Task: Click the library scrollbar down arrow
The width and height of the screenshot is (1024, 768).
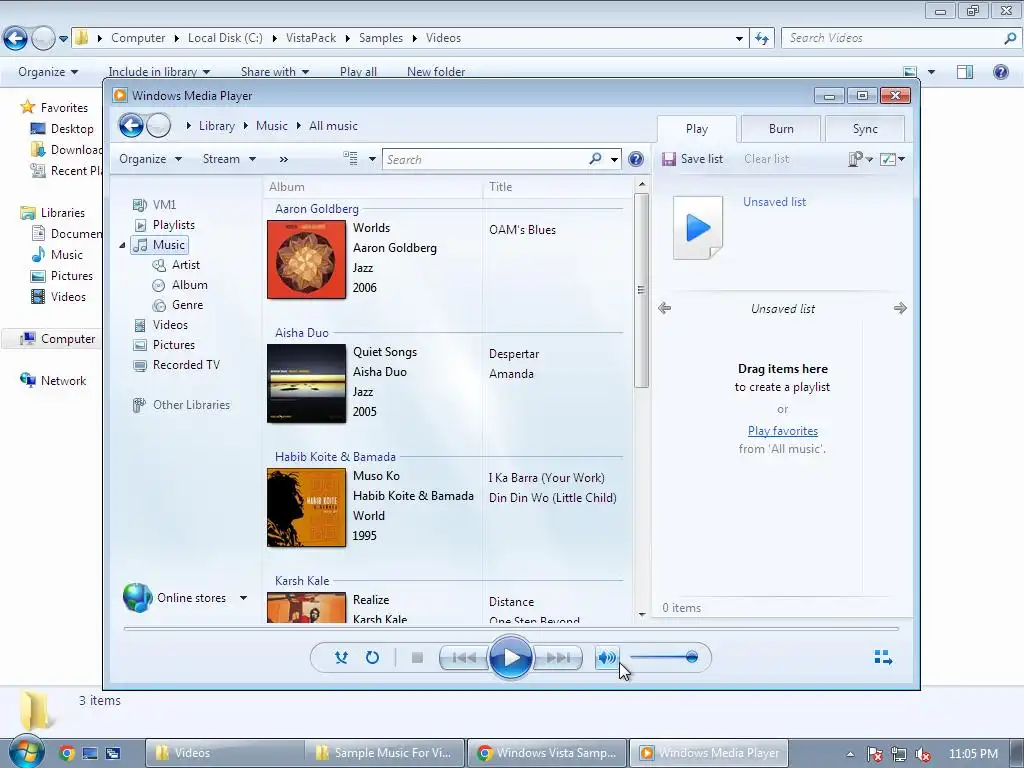Action: (641, 615)
